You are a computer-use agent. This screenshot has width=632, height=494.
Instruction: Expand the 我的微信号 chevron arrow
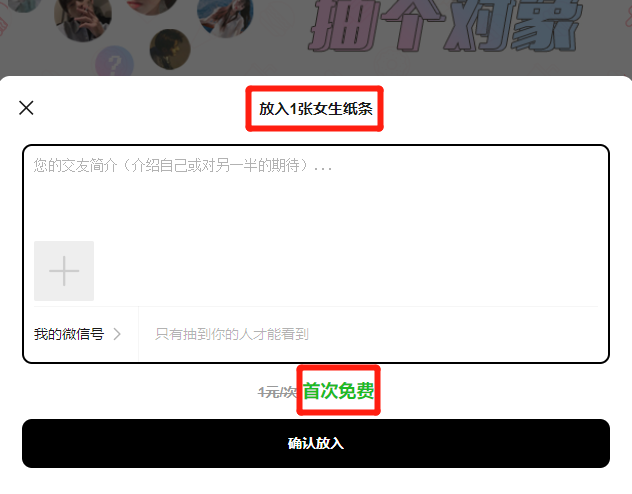coord(117,334)
